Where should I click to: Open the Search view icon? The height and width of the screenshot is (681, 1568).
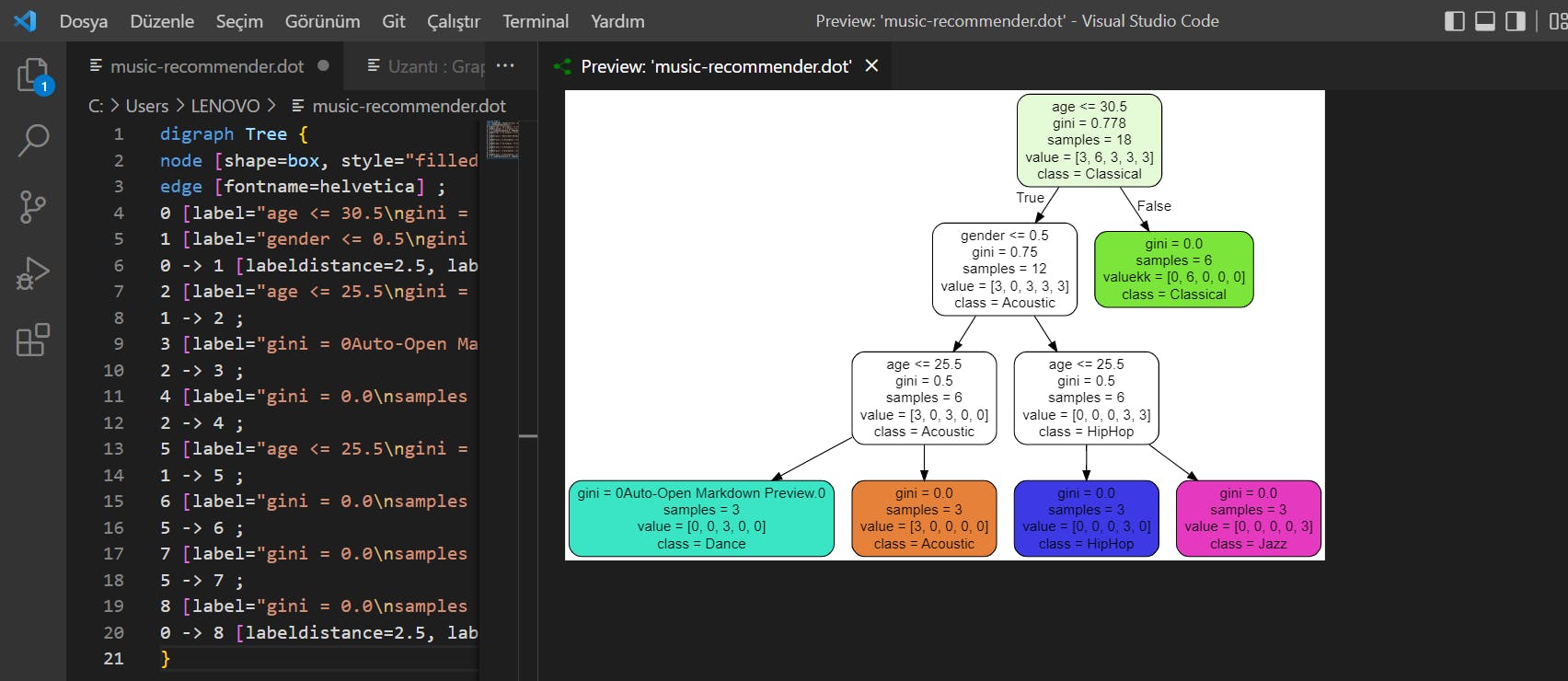point(34,141)
